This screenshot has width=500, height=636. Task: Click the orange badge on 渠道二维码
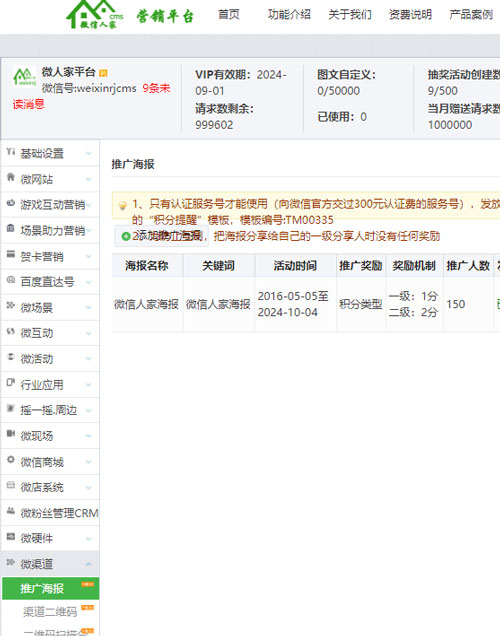(88, 608)
